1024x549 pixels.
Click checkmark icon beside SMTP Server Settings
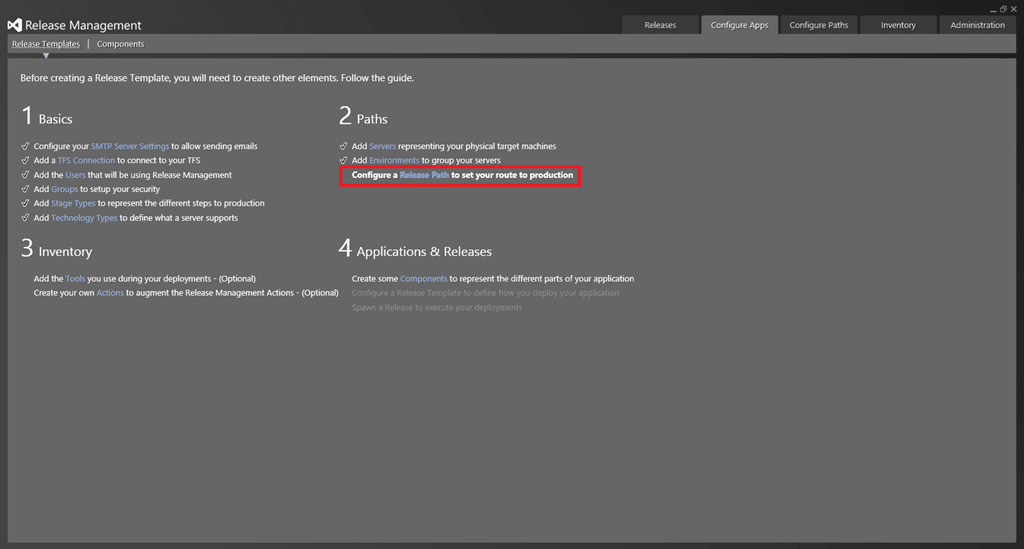coord(25,146)
